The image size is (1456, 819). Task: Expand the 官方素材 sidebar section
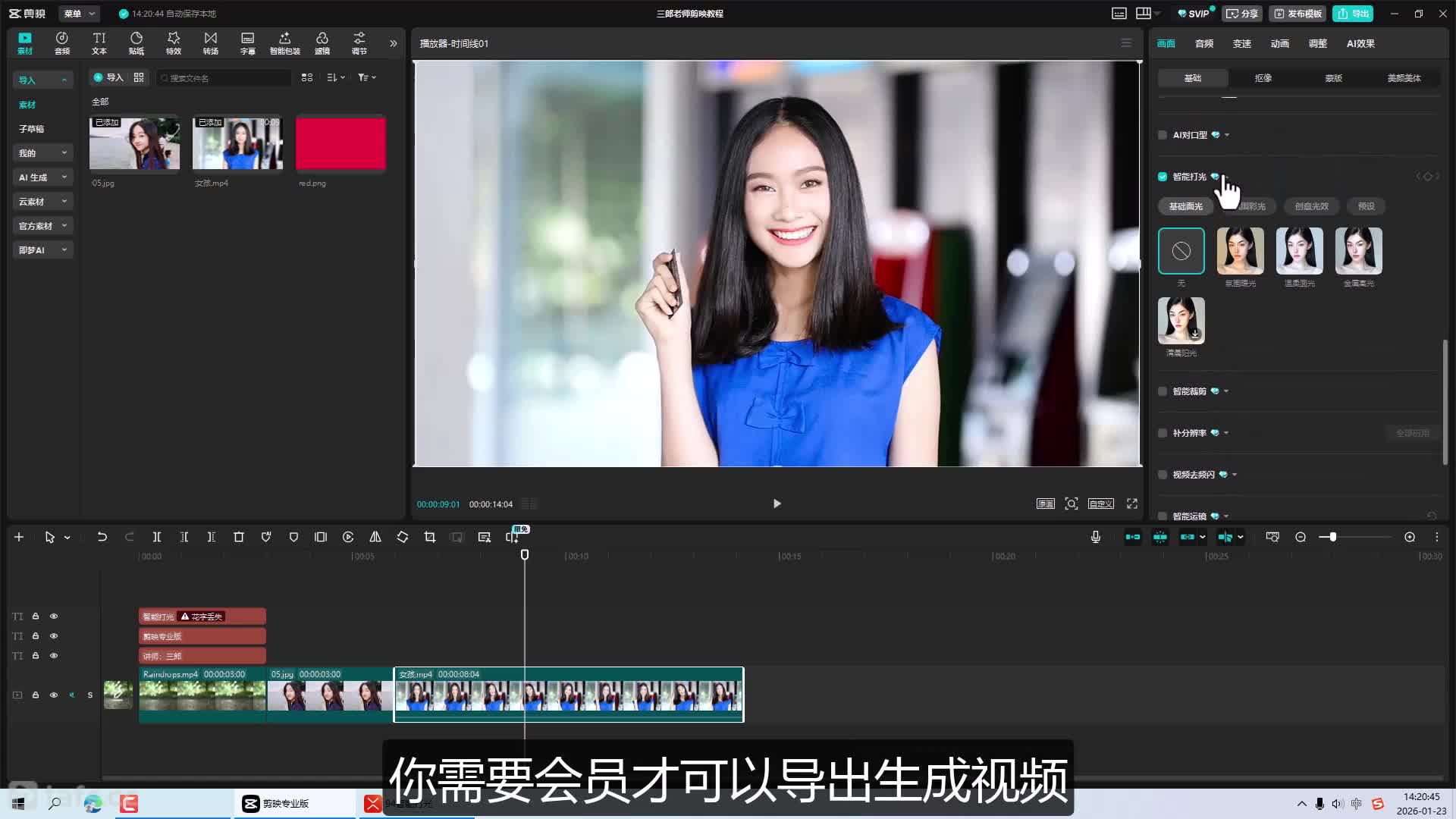tap(42, 226)
